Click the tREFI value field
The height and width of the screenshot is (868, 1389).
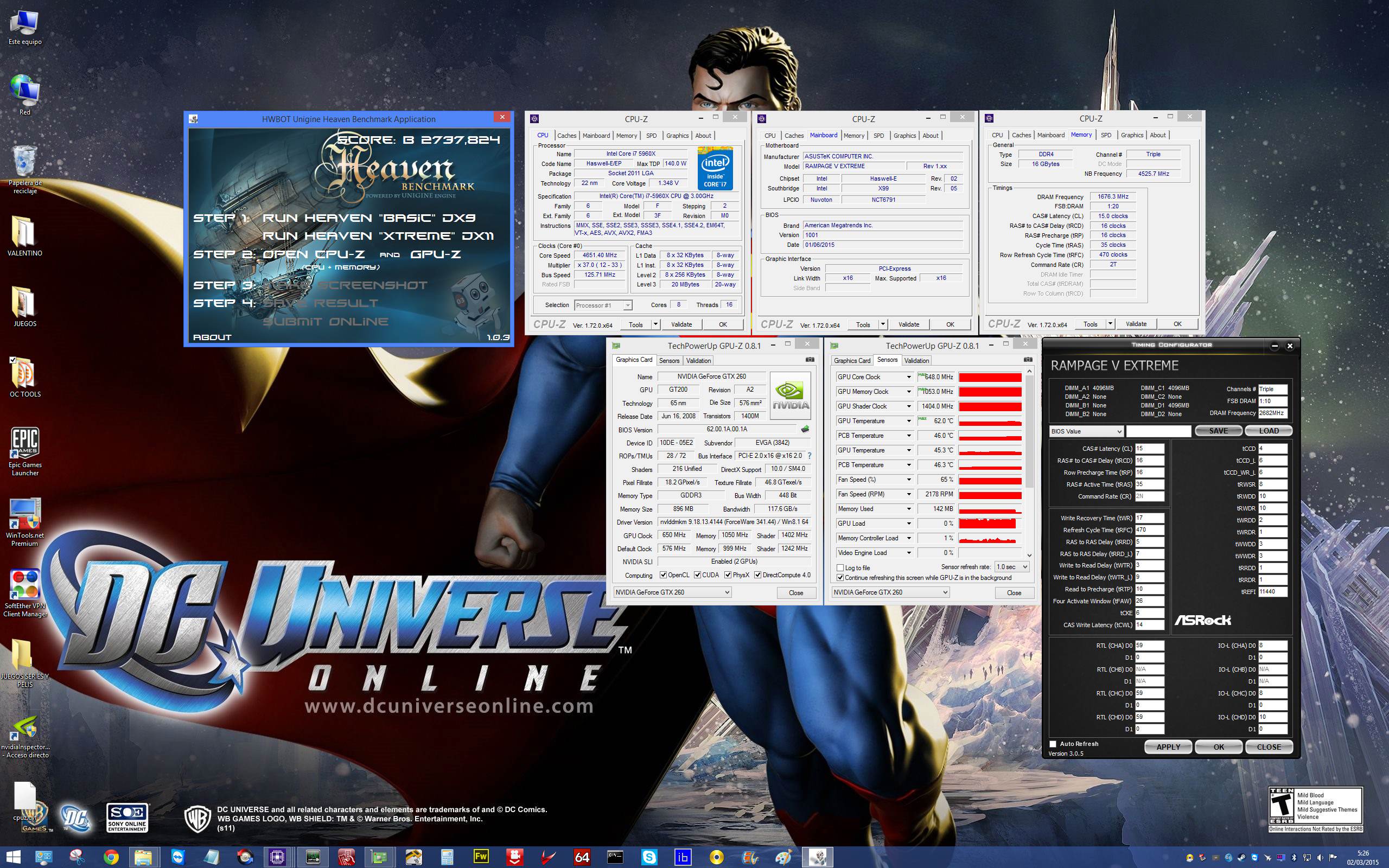pos(1272,591)
